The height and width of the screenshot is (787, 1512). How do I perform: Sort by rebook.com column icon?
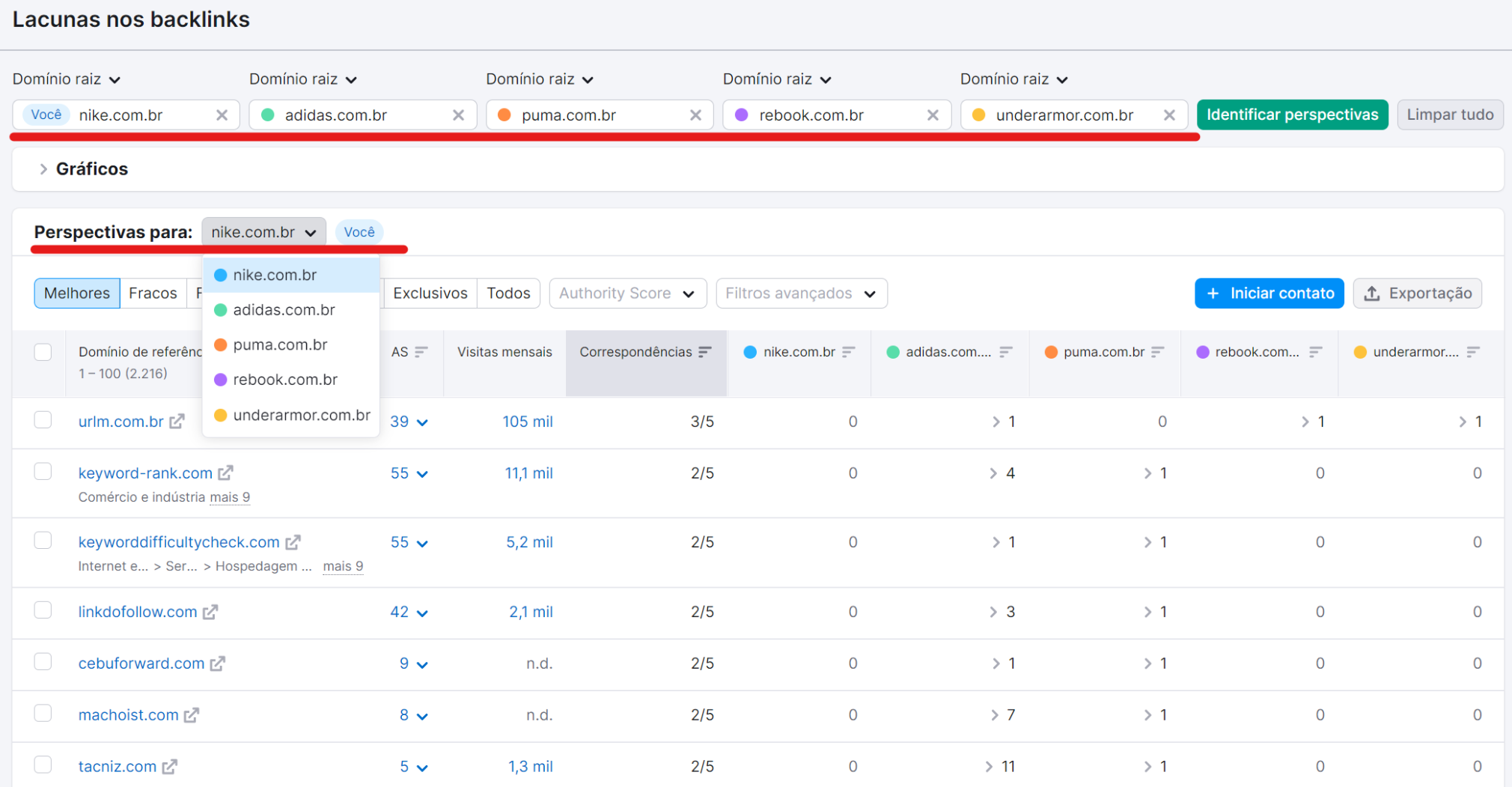coord(1316,352)
